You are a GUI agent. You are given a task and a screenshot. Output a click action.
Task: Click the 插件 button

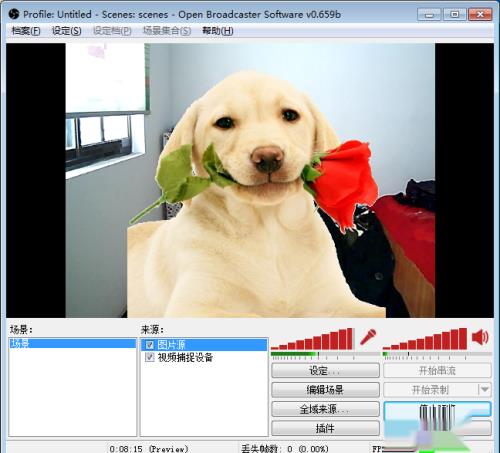click(325, 428)
